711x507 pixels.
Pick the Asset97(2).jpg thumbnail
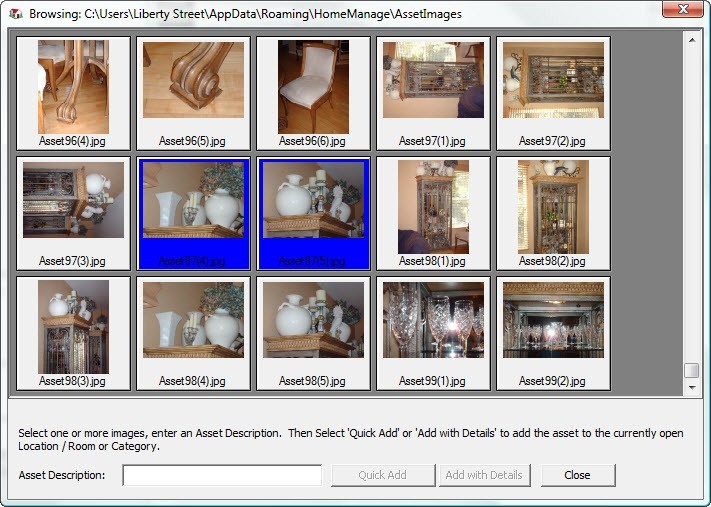click(553, 93)
